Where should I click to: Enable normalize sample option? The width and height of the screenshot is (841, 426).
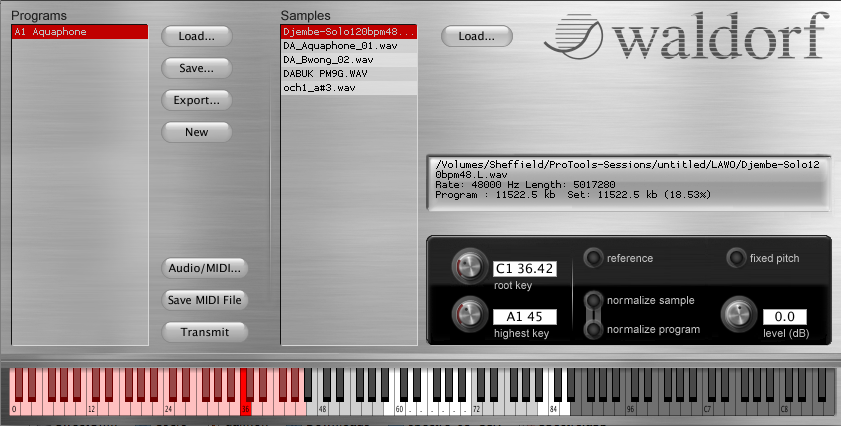click(593, 300)
